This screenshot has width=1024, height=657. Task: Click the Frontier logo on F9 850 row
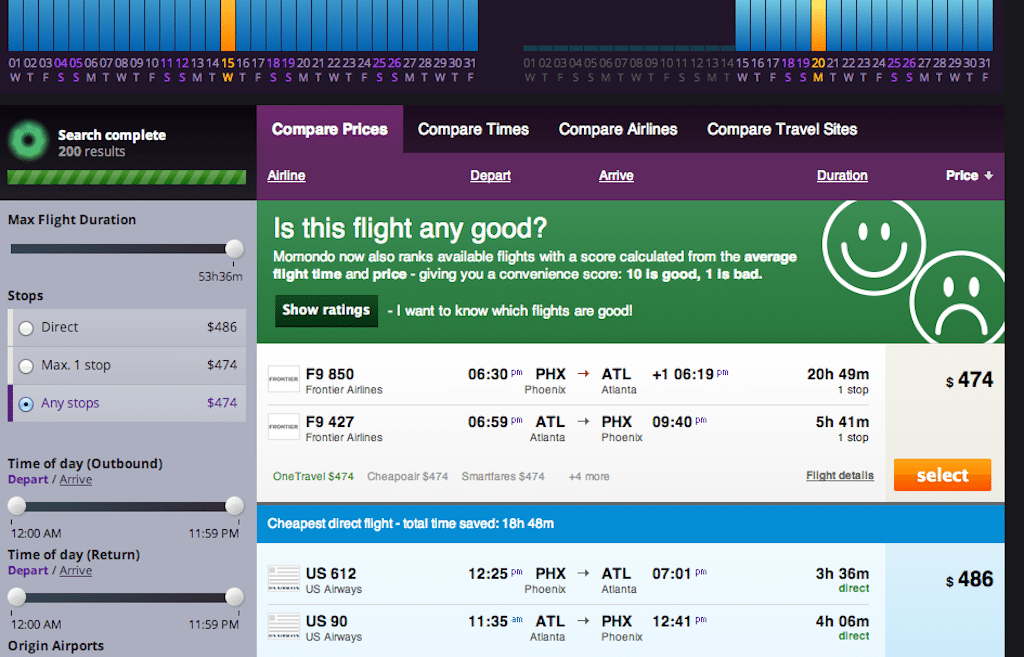tap(284, 379)
